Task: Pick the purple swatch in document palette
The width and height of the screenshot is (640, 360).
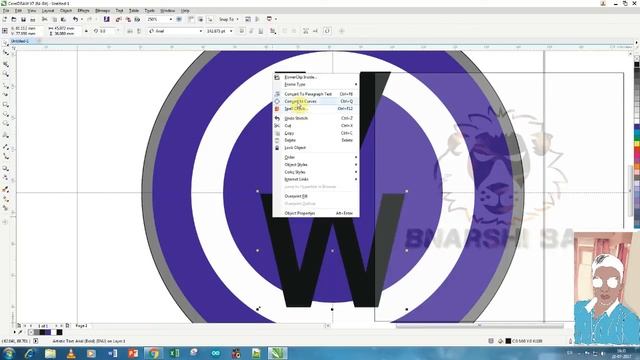Action: pyautogui.click(x=48, y=333)
